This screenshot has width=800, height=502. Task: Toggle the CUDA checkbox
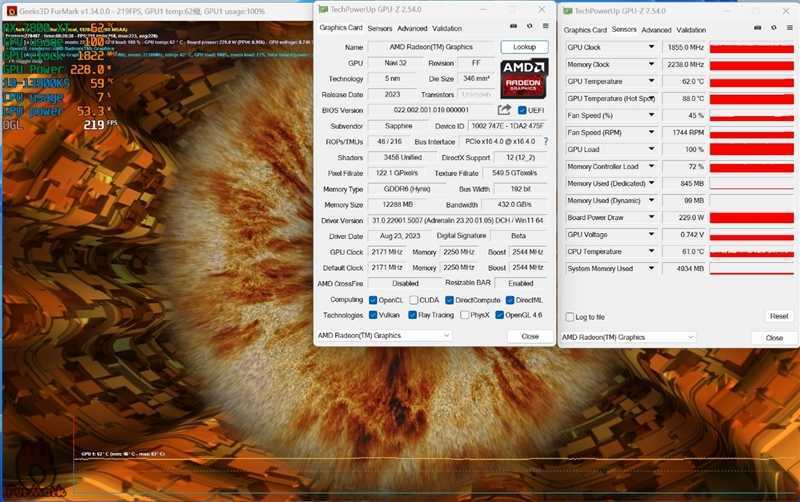pyautogui.click(x=414, y=300)
